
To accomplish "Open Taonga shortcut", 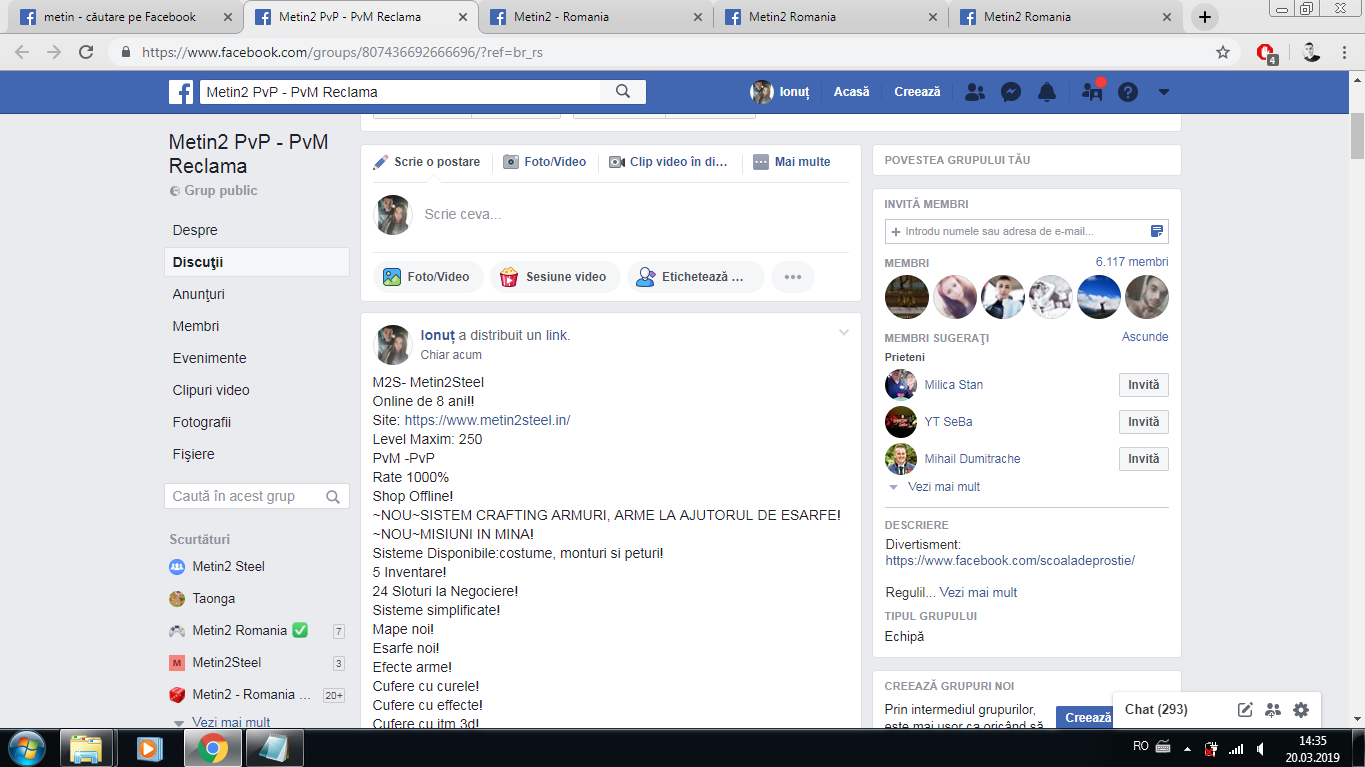I will click(213, 598).
